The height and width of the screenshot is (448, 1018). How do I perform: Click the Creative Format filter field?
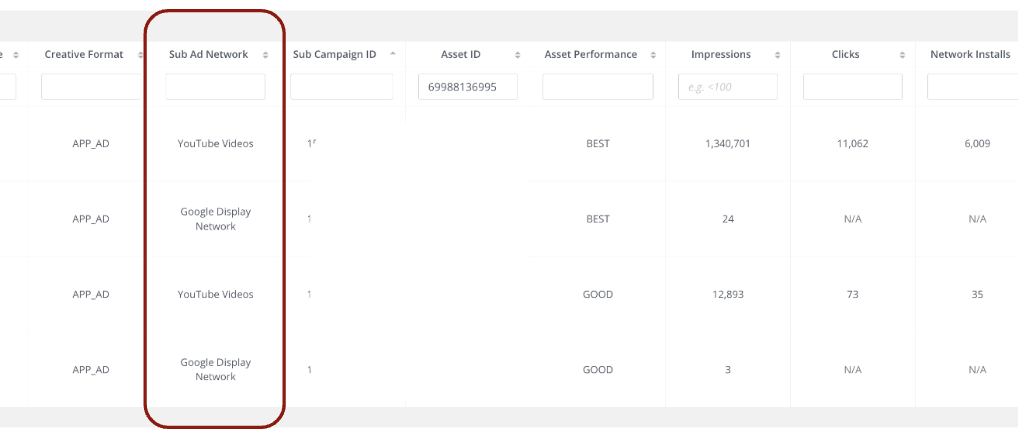[91, 86]
